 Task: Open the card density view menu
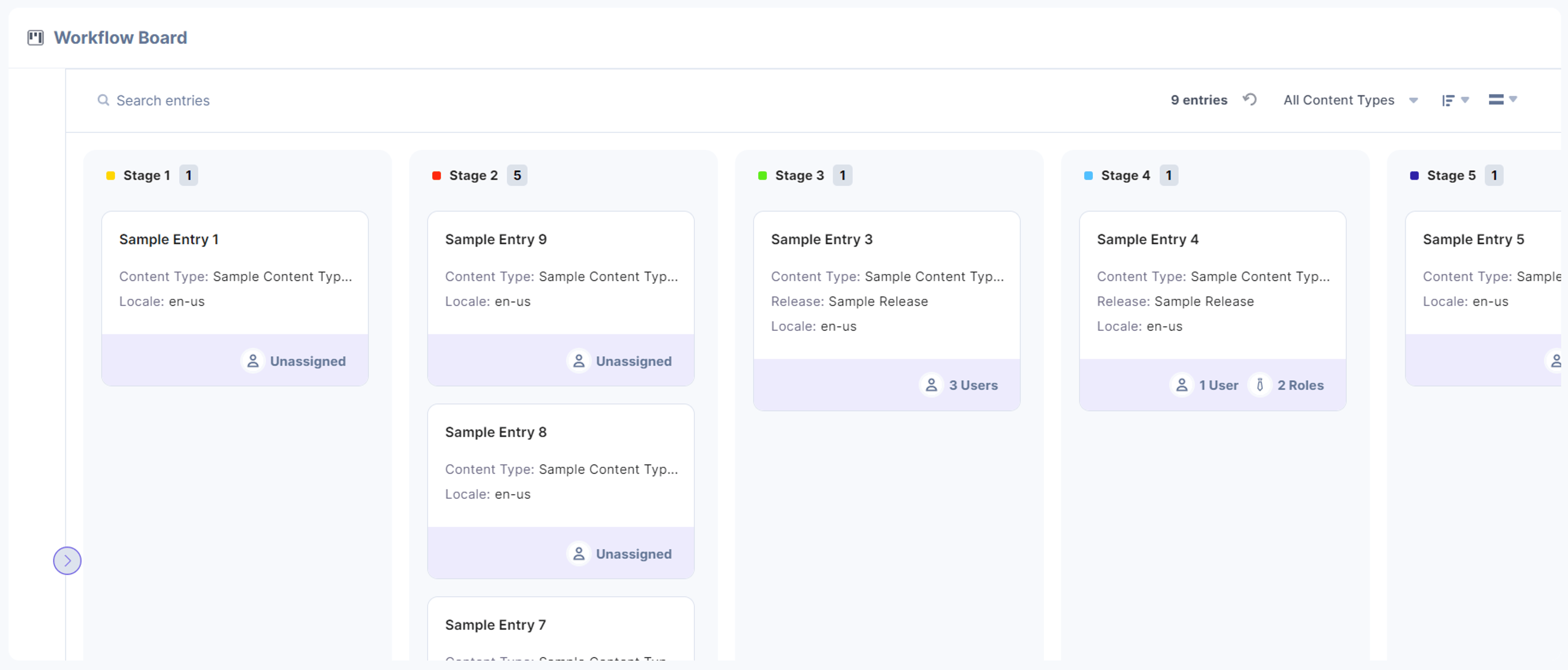point(1502,99)
